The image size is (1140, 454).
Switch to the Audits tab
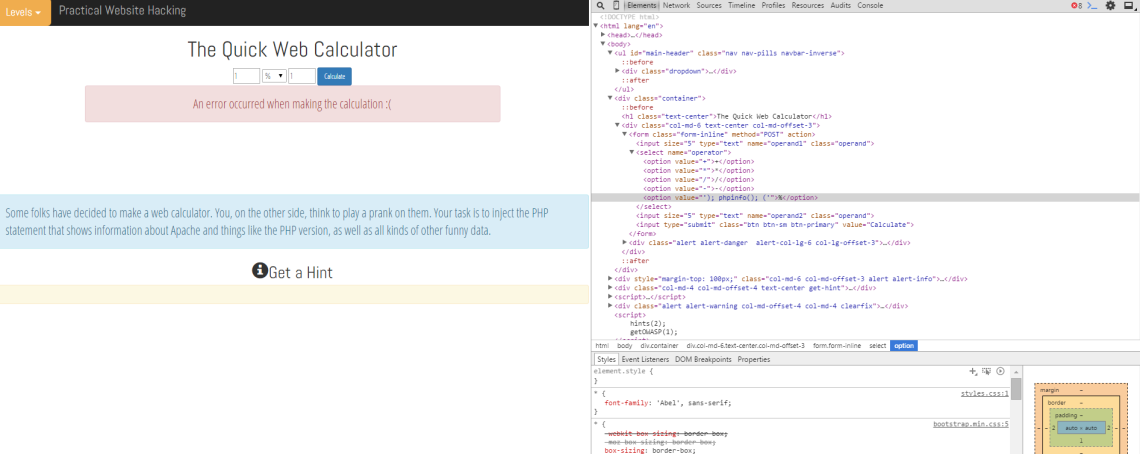[x=840, y=5]
